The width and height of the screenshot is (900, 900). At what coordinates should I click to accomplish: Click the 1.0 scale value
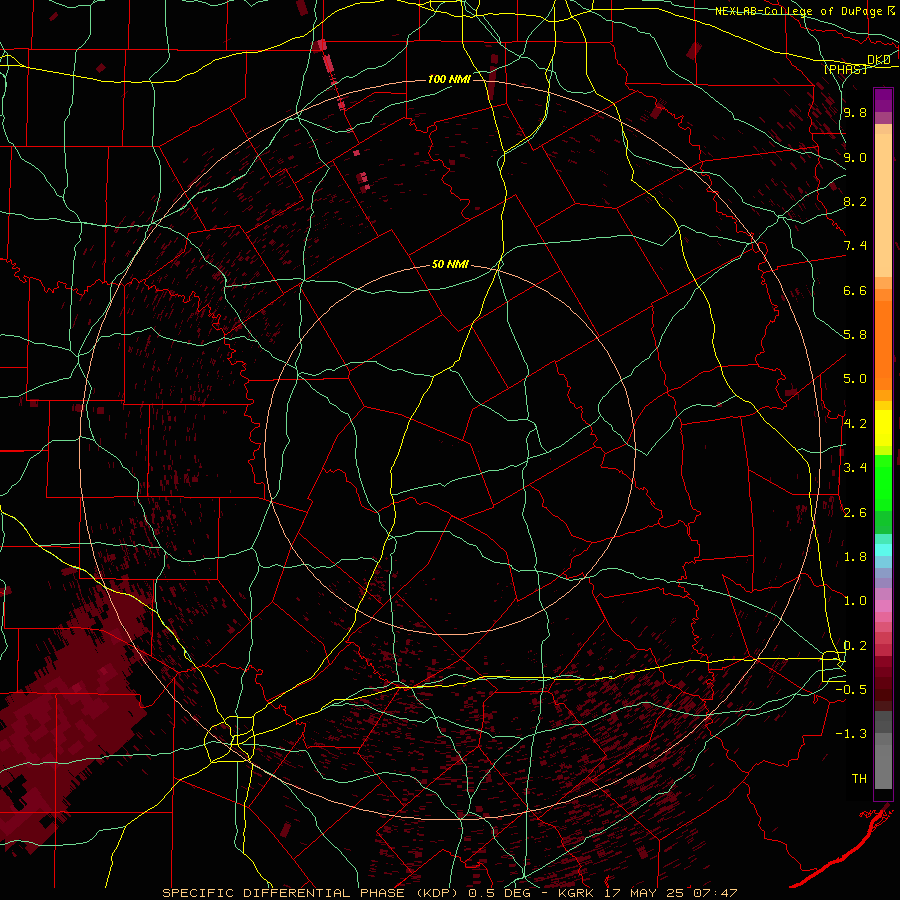[855, 601]
